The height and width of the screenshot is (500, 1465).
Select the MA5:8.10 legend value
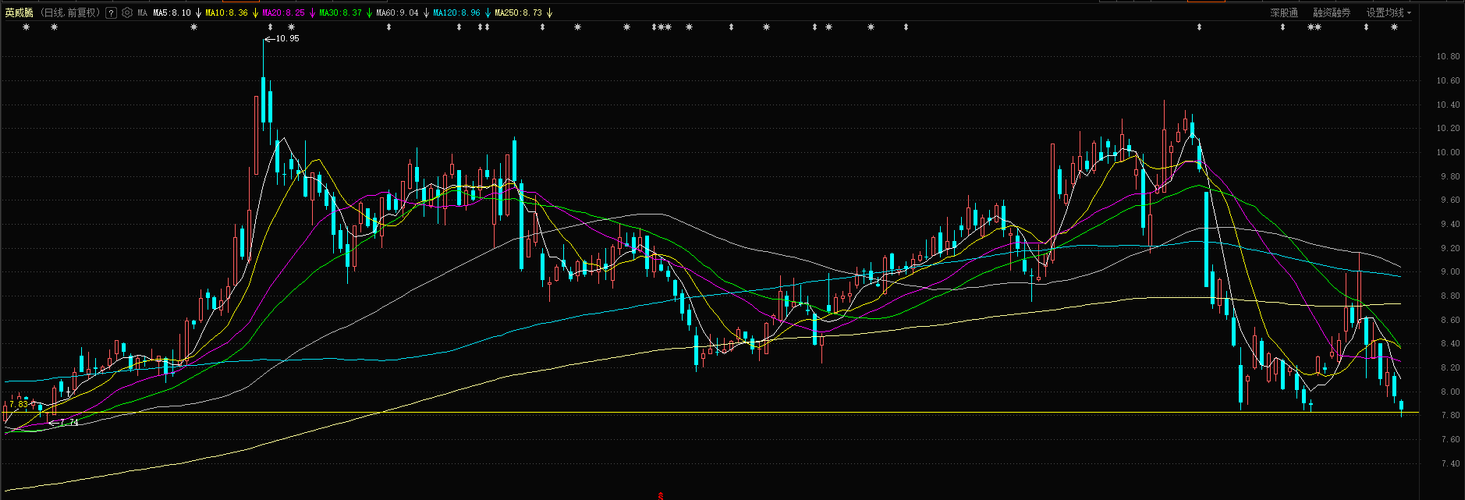point(172,13)
